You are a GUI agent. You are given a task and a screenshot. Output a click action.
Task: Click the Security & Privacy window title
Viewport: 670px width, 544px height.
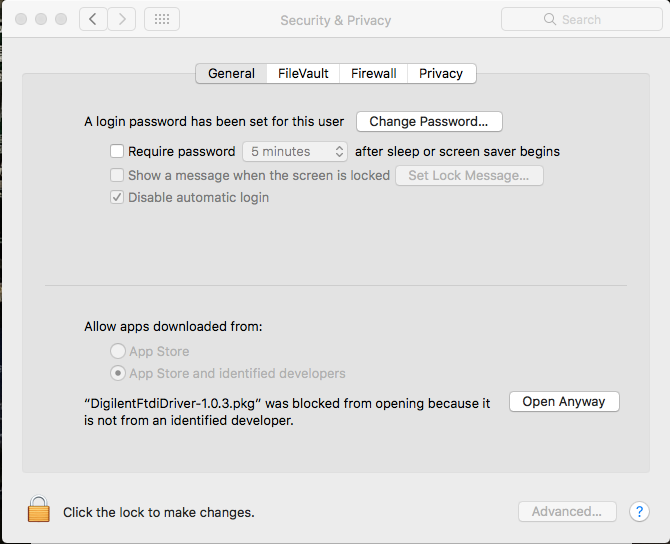tap(335, 20)
